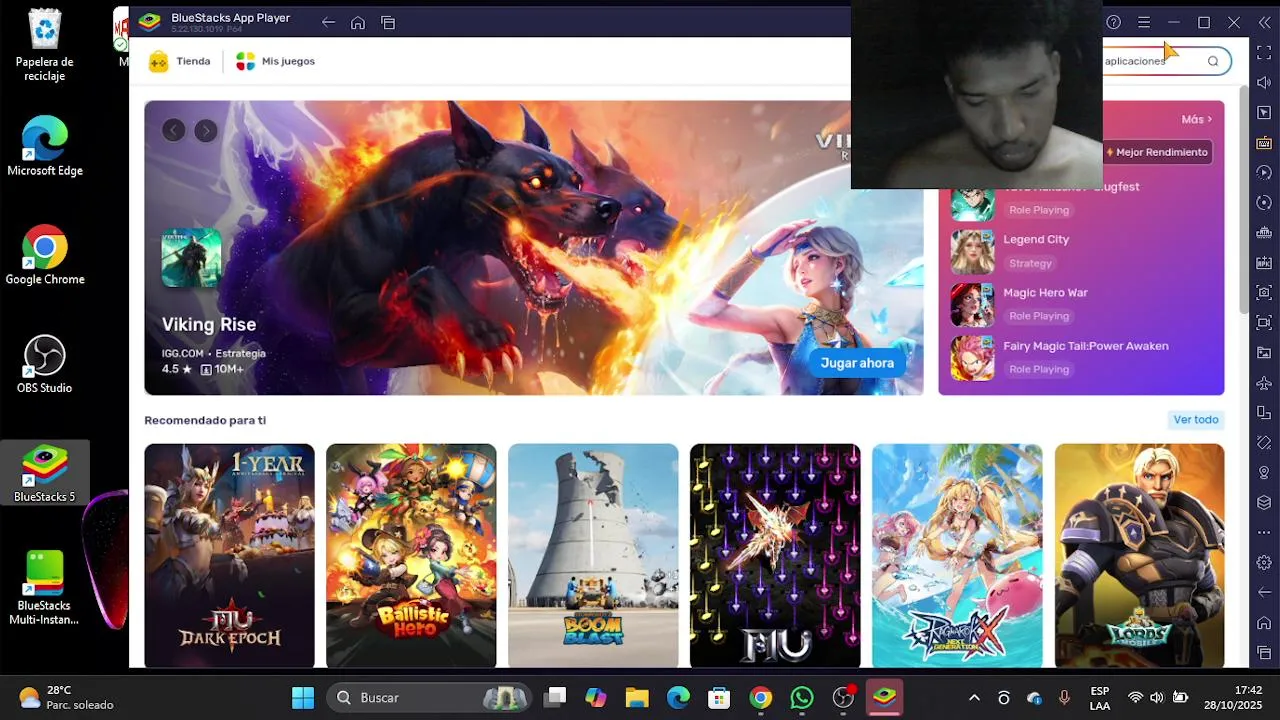
Task: Open the ESP LAA language switcher
Action: tap(1099, 697)
